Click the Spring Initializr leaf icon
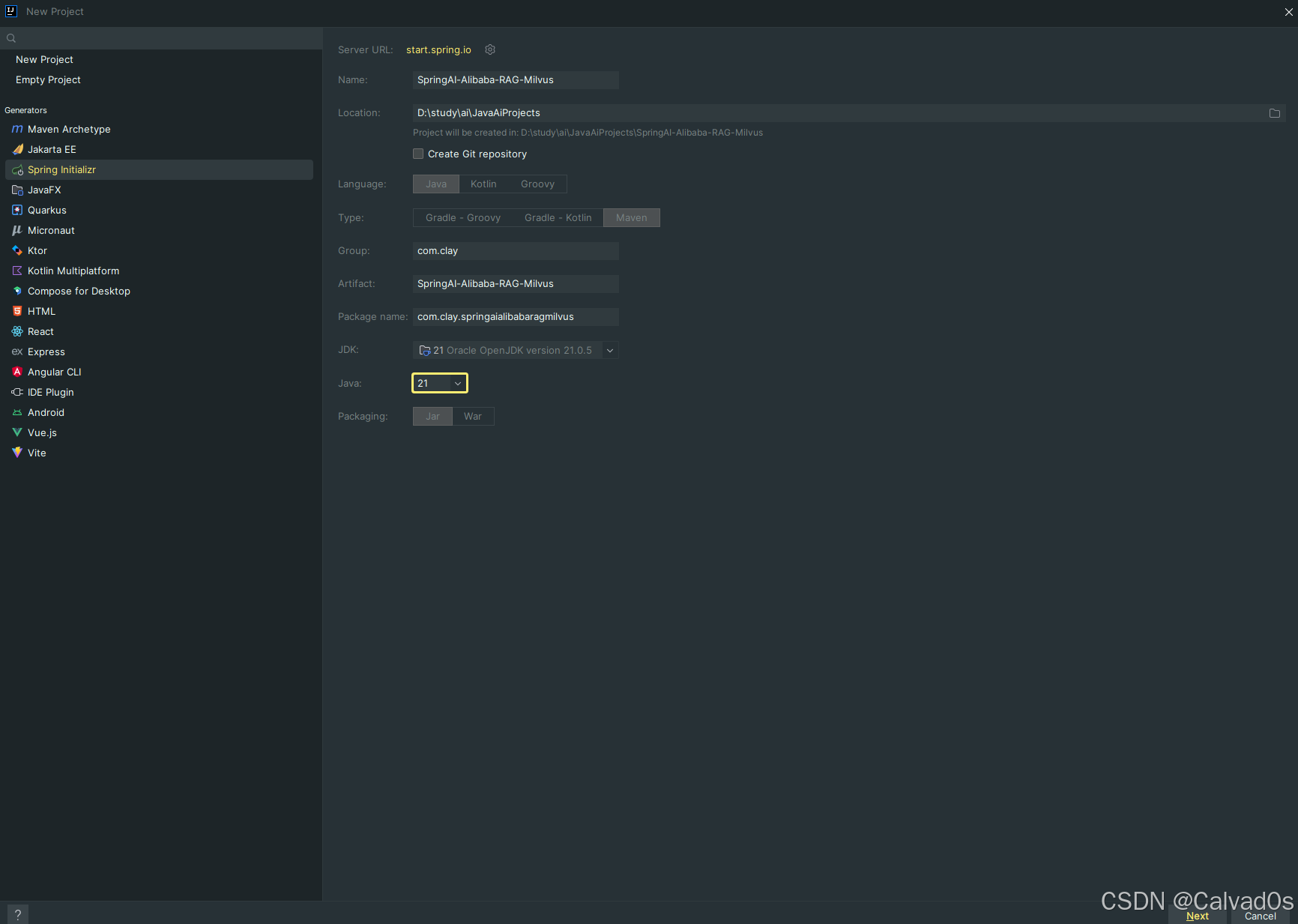The image size is (1298, 924). coord(17,169)
